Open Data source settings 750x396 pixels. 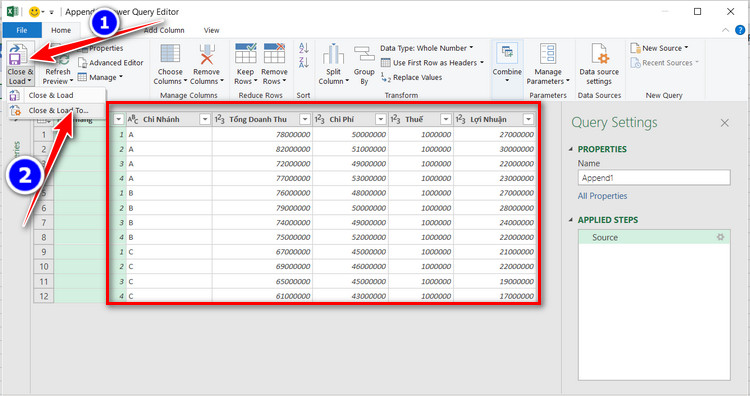click(599, 65)
